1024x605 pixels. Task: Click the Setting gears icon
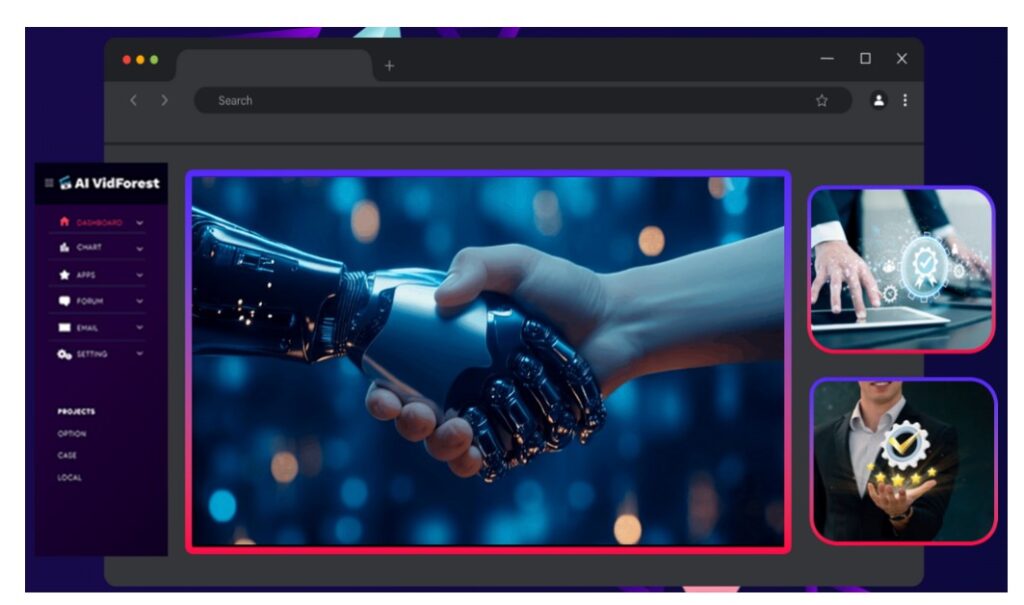point(64,354)
